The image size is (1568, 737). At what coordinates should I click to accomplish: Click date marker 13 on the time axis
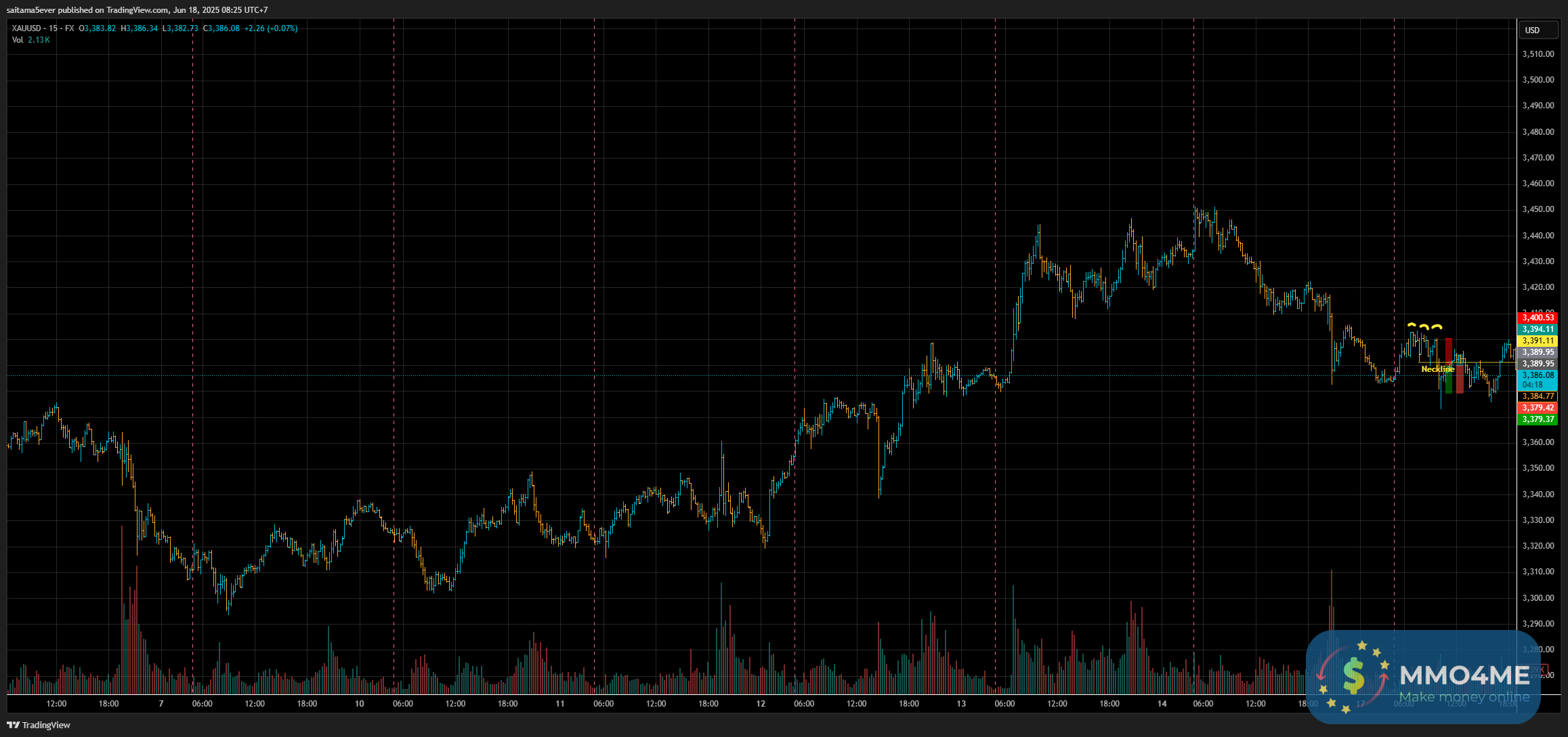(961, 704)
